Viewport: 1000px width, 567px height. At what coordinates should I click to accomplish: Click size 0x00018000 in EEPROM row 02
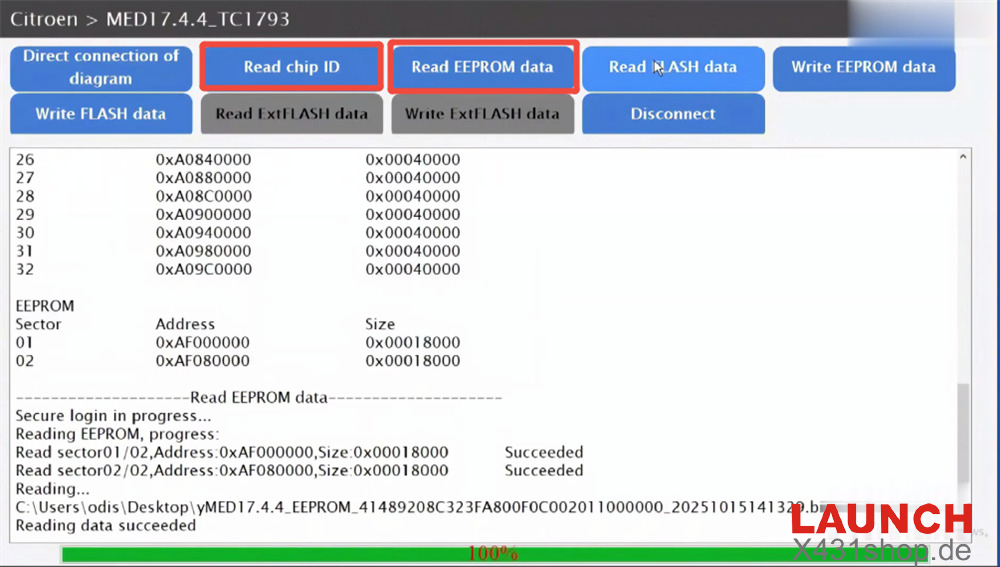click(413, 361)
